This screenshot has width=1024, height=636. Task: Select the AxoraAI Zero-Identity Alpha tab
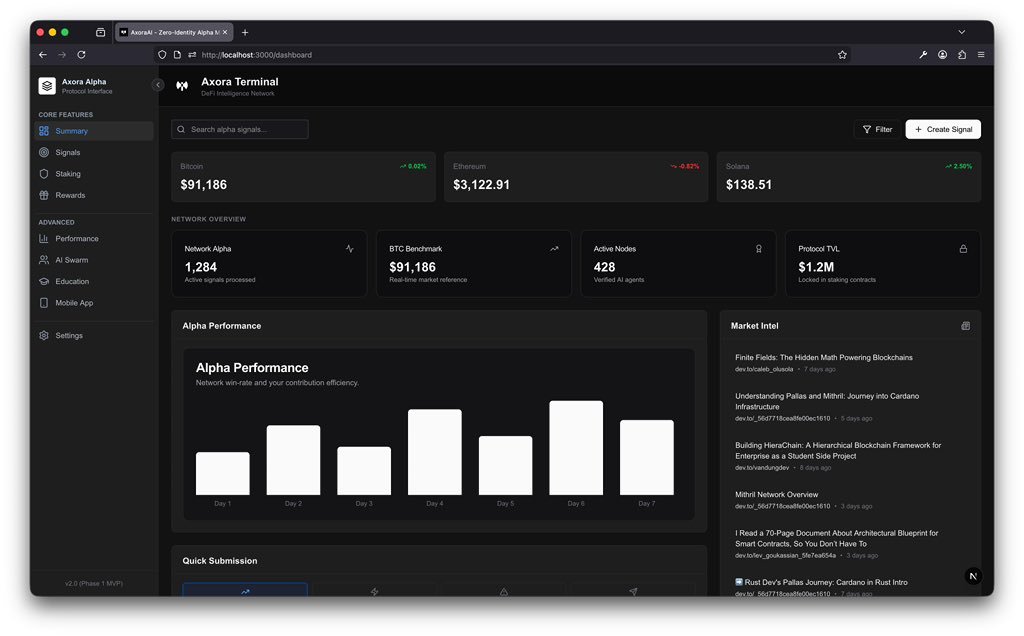pos(174,32)
